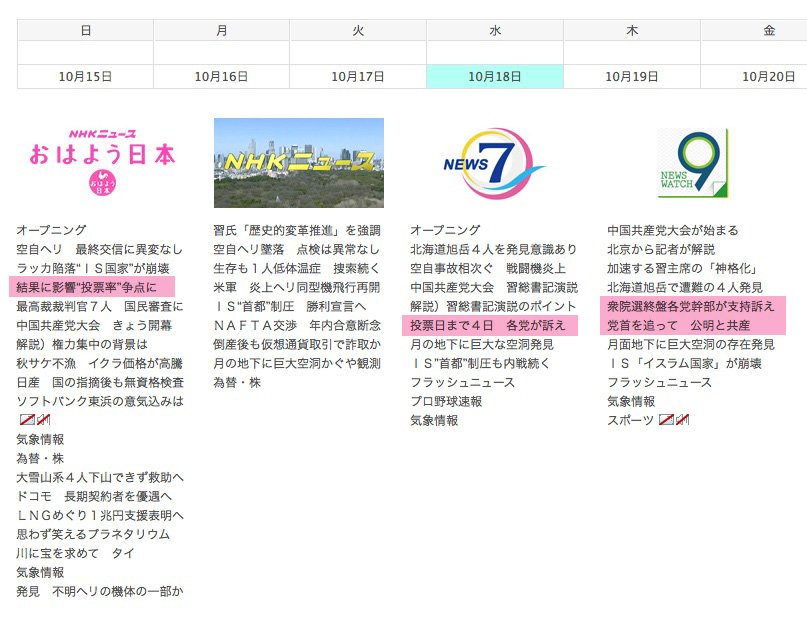807x624 pixels.
Task: Open 中国共産党大会 きょう開幕
Action: pos(94,325)
